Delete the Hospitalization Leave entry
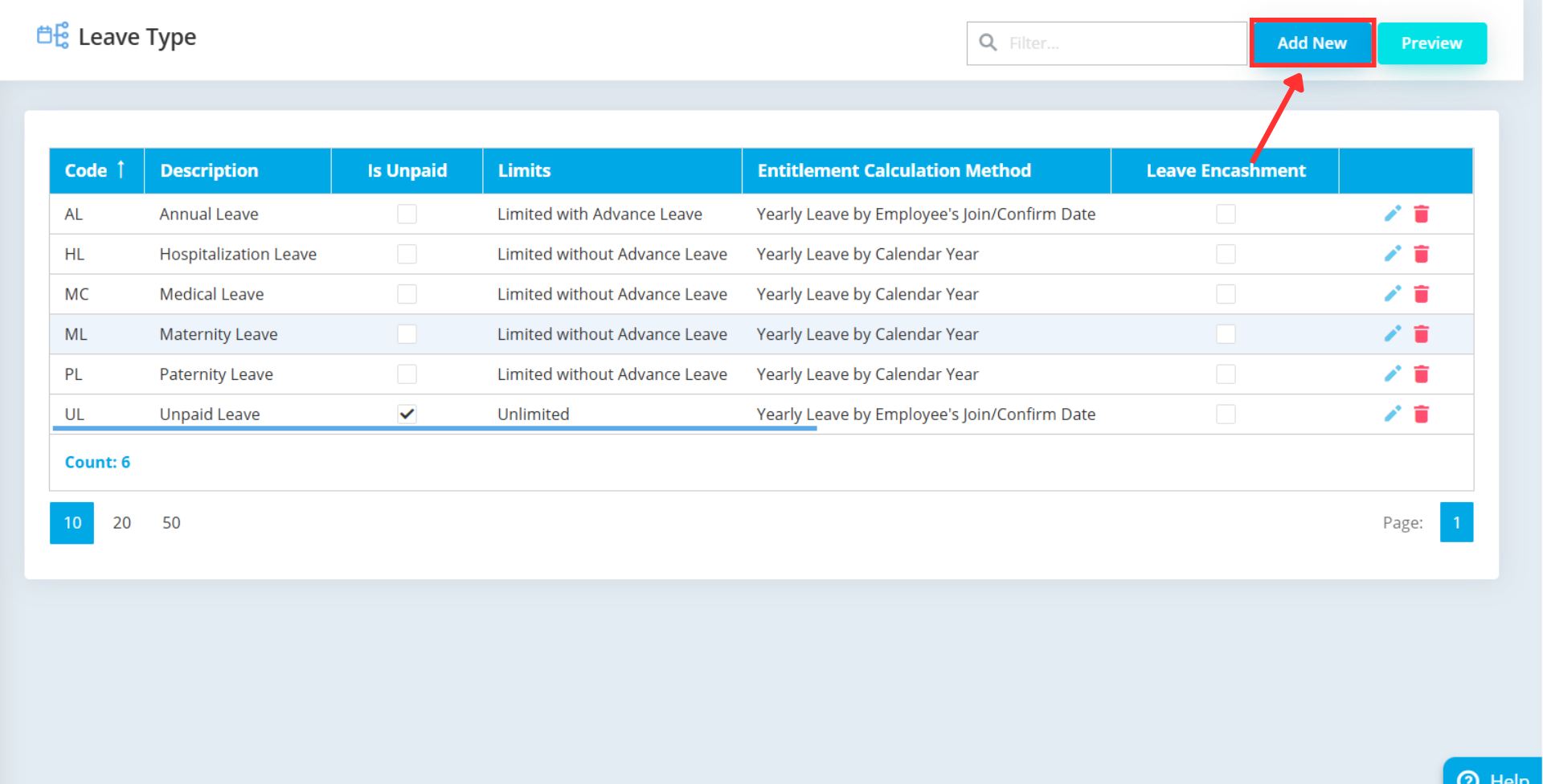1543x784 pixels. [1422, 254]
